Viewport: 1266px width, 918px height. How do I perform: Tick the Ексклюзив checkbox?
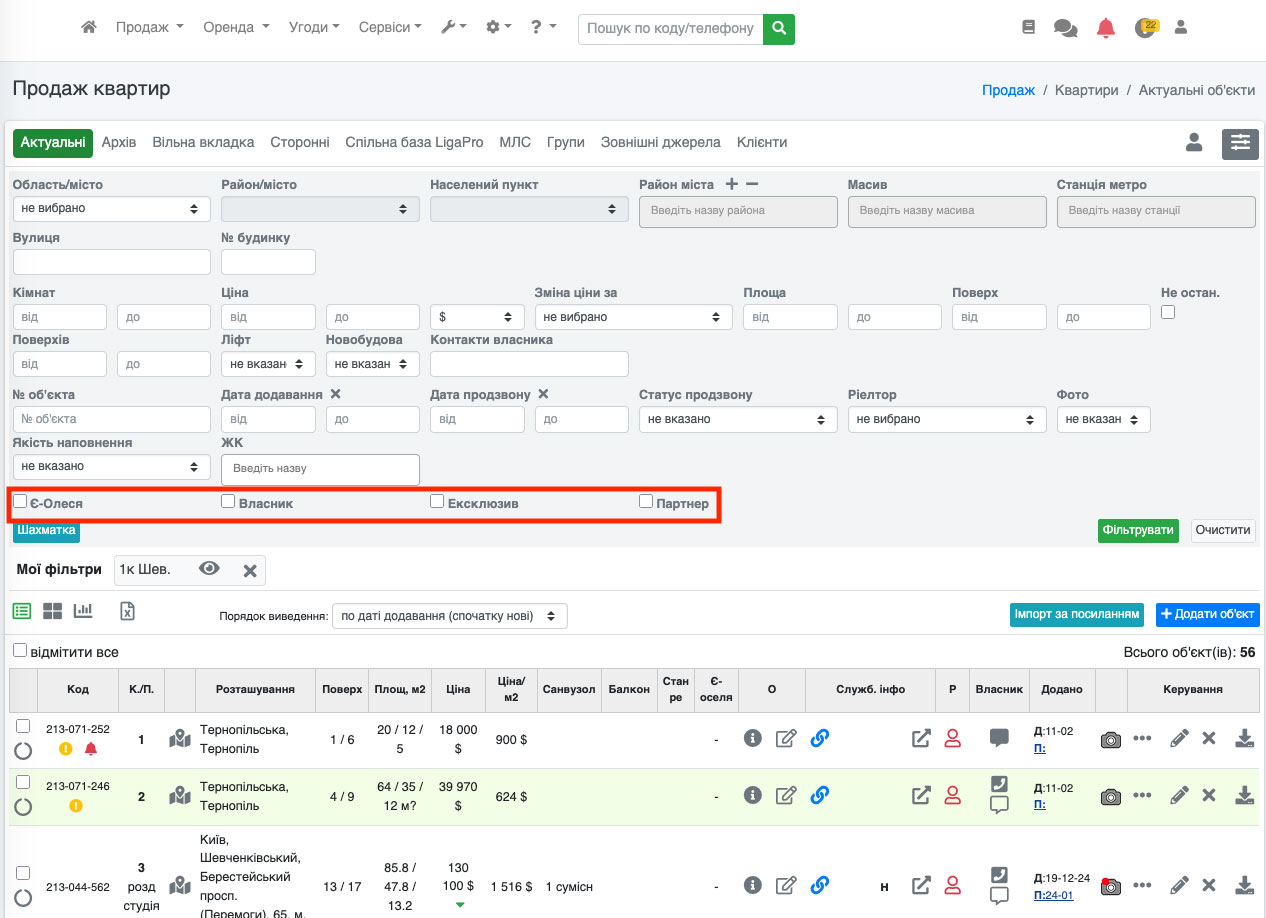[x=437, y=502]
